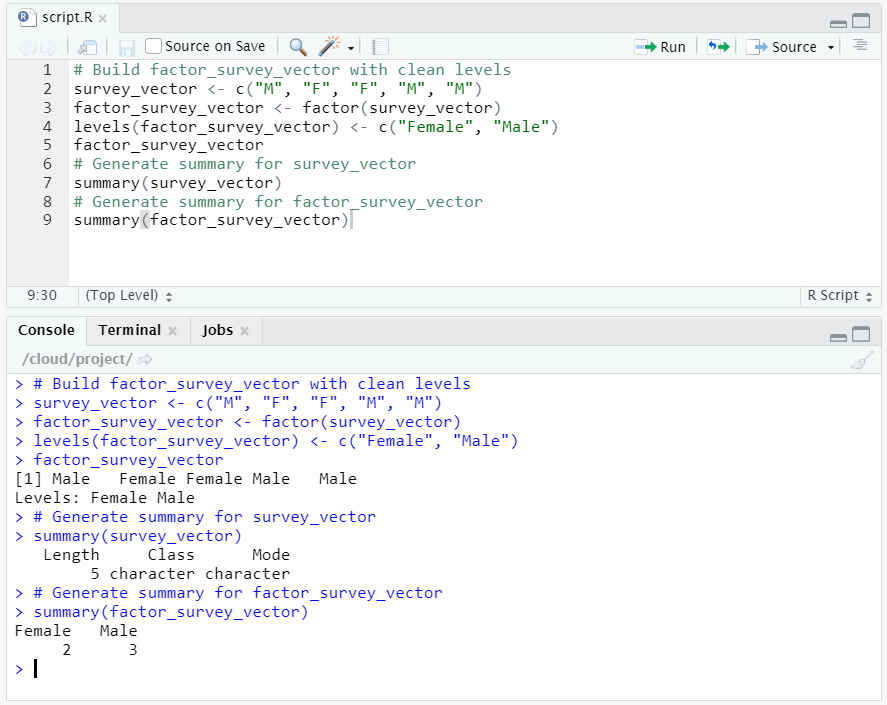Viewport: 887px width, 705px height.
Task: Click the forward navigation arrow
Action: (48, 46)
